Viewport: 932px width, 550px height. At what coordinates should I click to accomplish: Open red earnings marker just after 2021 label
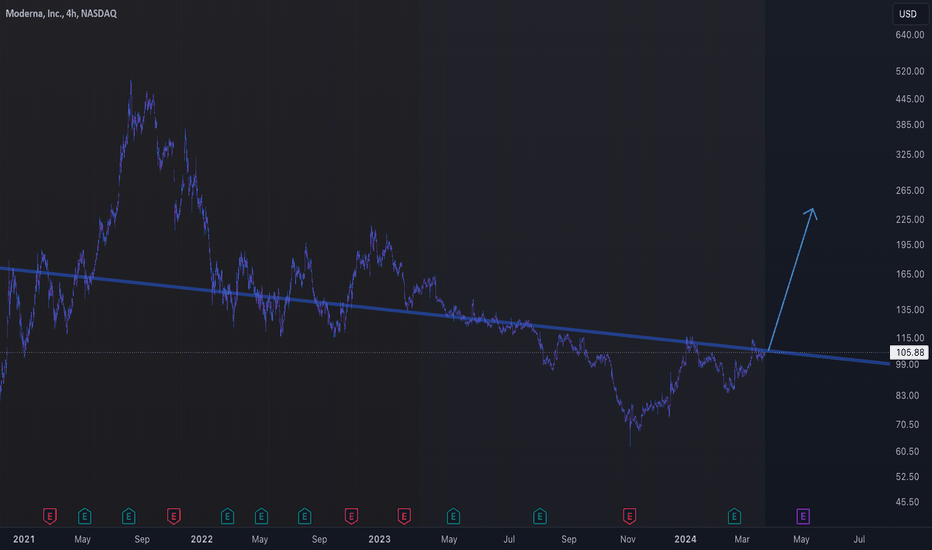tap(50, 516)
